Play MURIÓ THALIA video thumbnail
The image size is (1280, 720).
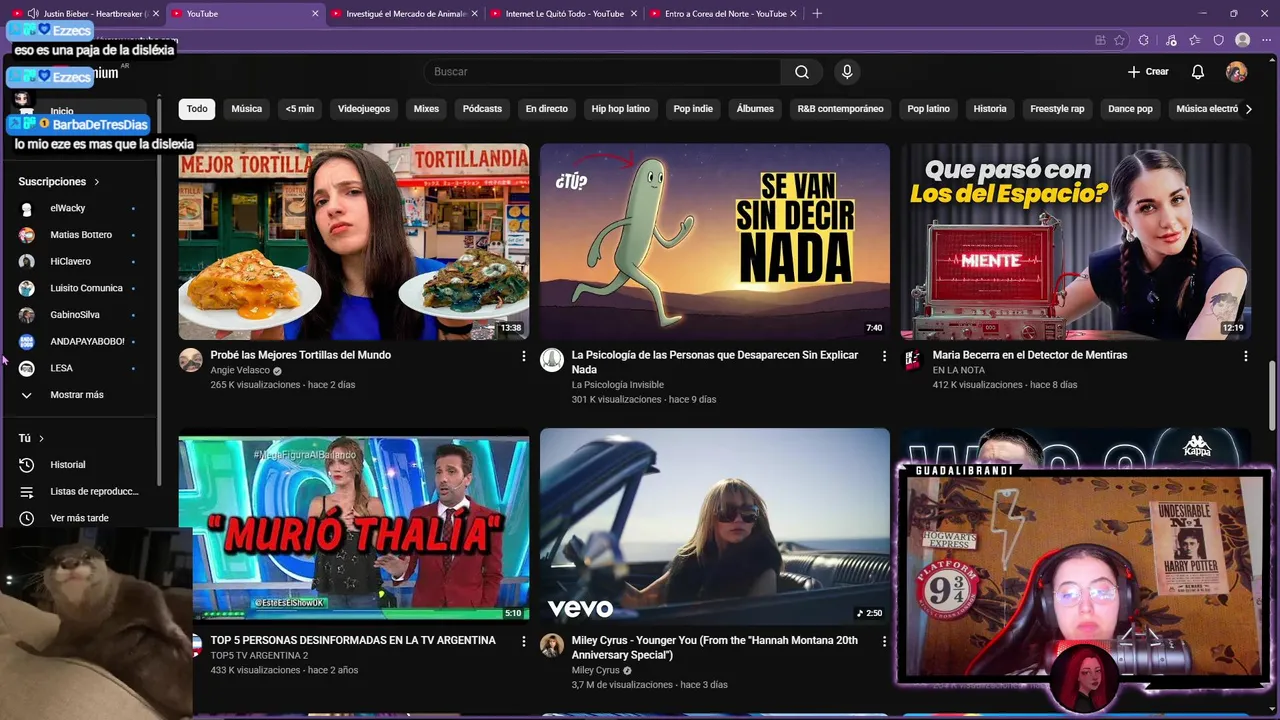(354, 526)
